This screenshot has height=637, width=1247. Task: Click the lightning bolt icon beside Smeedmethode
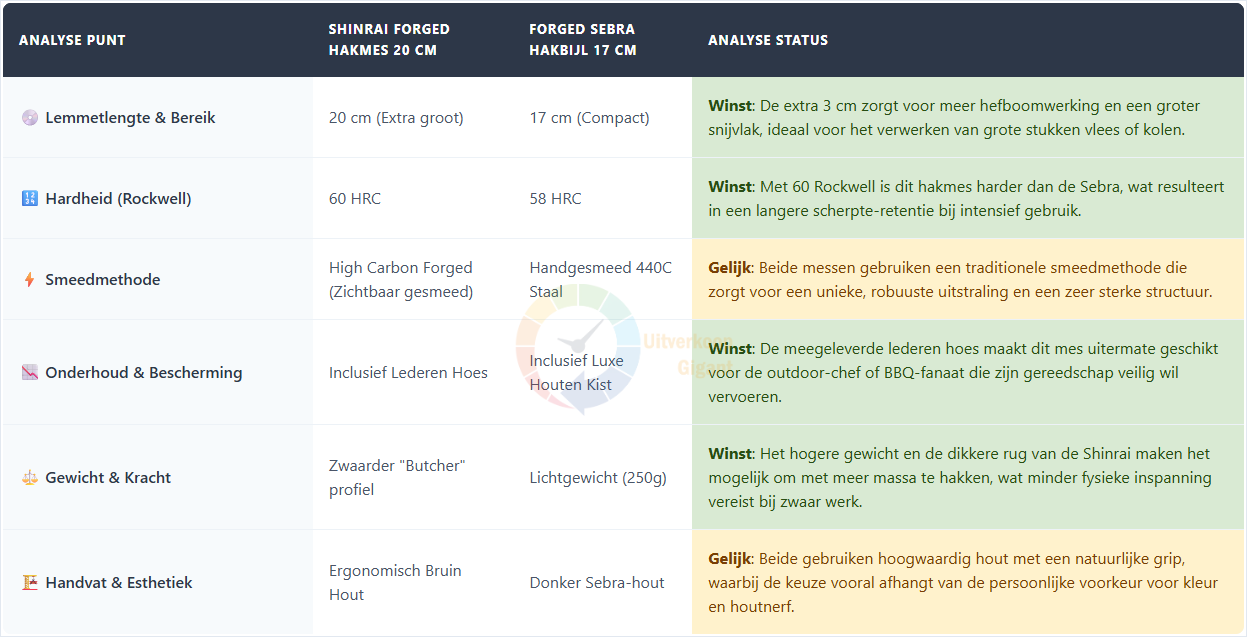pos(29,280)
